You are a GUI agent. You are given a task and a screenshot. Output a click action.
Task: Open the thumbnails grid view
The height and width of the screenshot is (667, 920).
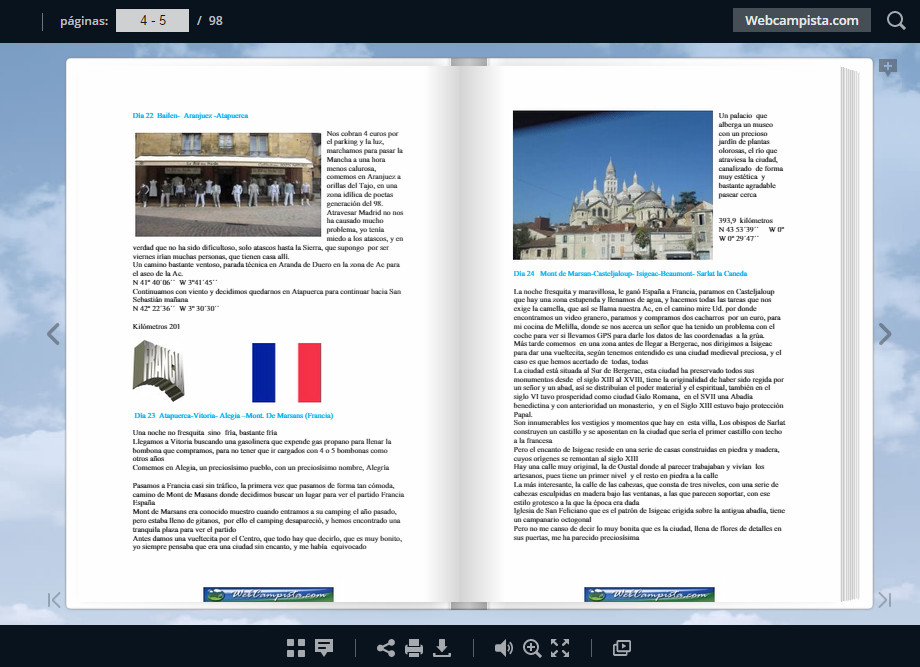(x=296, y=648)
